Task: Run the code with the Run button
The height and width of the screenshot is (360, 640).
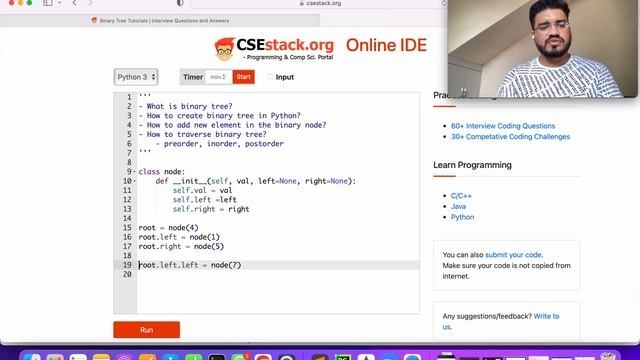Action: [147, 330]
